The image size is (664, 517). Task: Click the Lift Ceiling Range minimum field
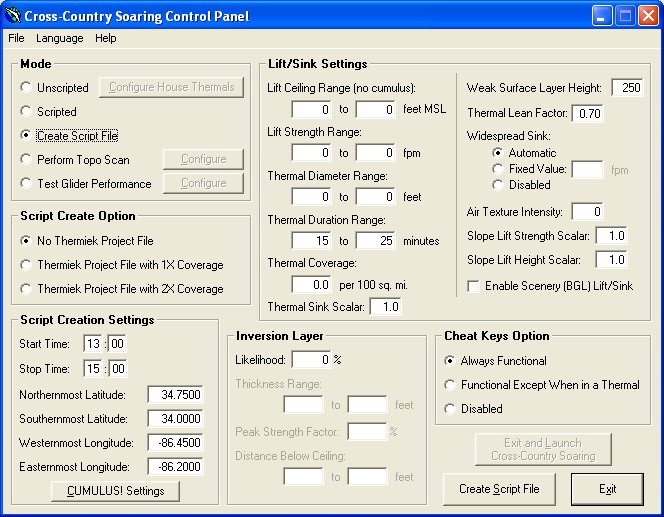click(x=311, y=110)
